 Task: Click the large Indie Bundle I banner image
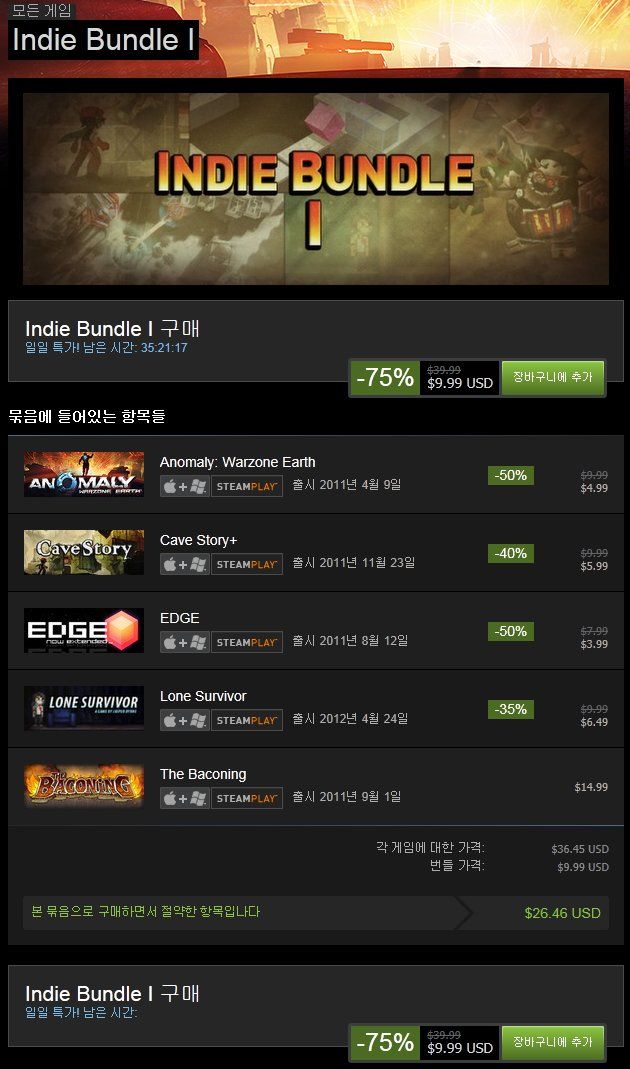pyautogui.click(x=316, y=189)
